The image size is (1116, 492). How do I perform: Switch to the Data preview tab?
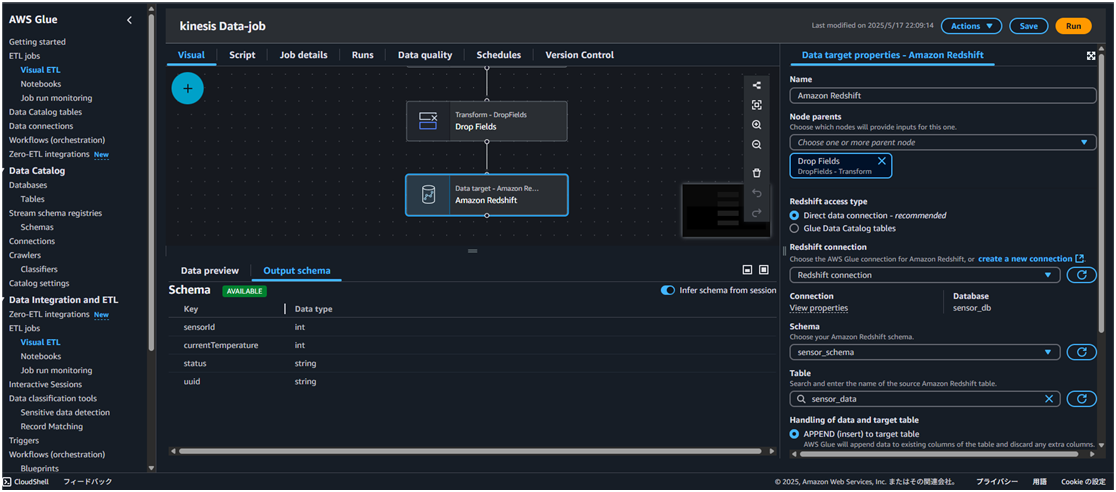click(209, 271)
